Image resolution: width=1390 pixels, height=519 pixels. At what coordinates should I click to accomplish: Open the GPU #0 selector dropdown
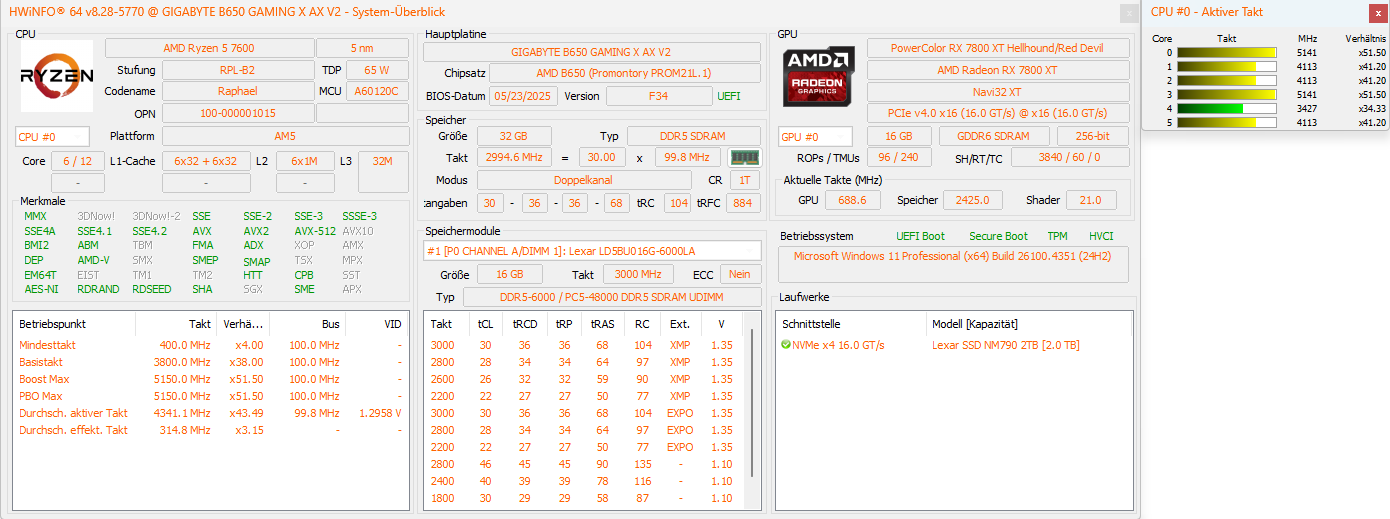tap(815, 137)
